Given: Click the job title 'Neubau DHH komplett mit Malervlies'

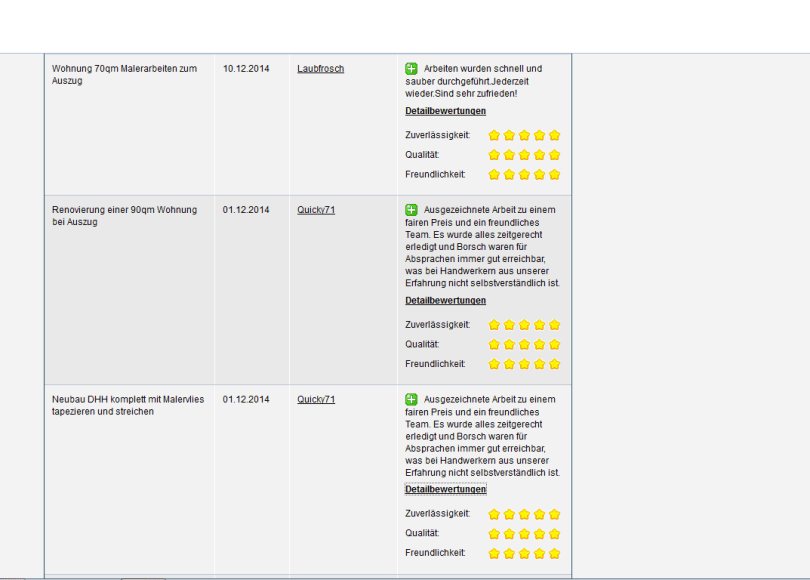Looking at the screenshot, I should coord(127,404).
